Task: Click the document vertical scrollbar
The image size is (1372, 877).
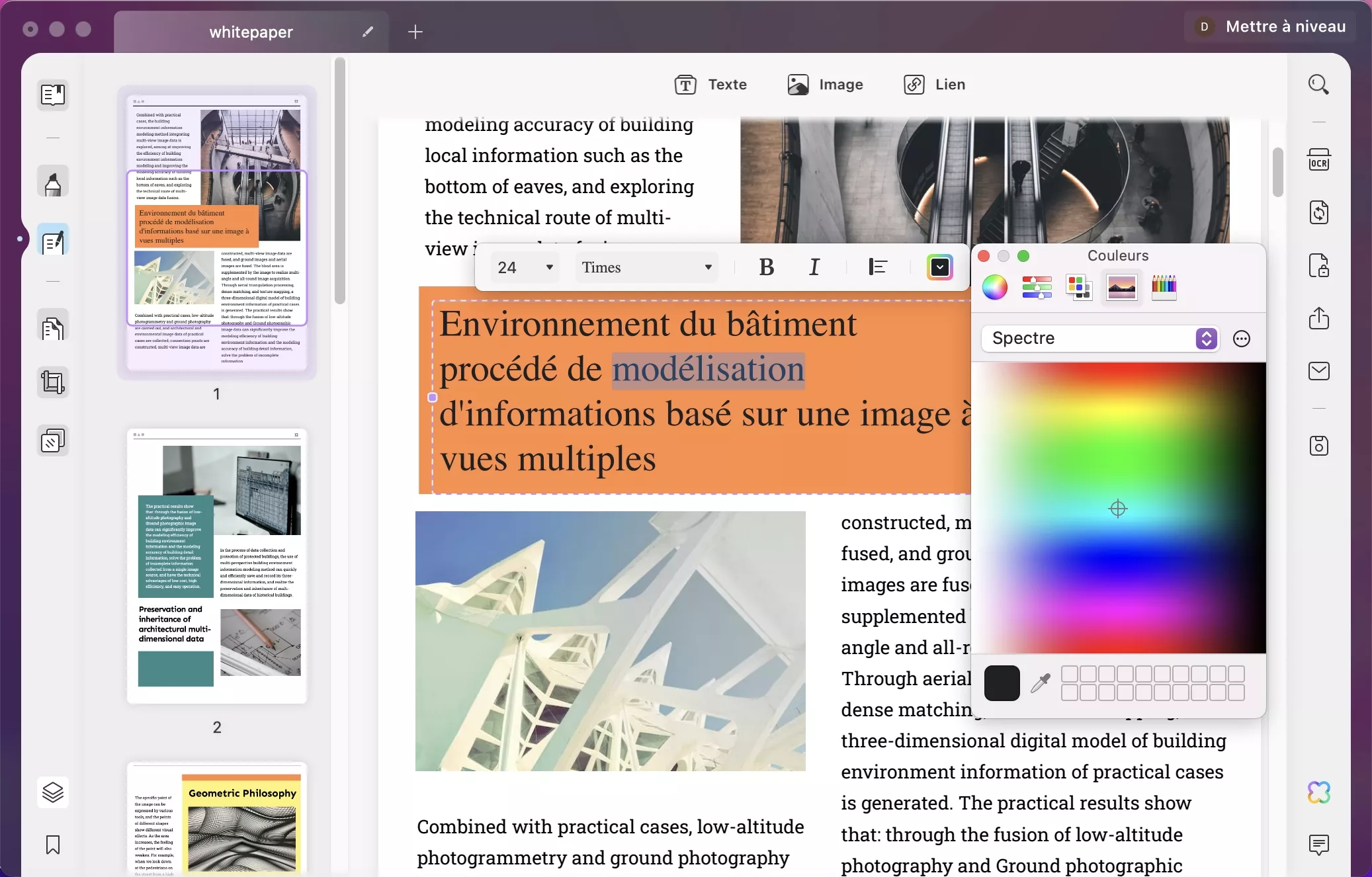Action: 1277,172
